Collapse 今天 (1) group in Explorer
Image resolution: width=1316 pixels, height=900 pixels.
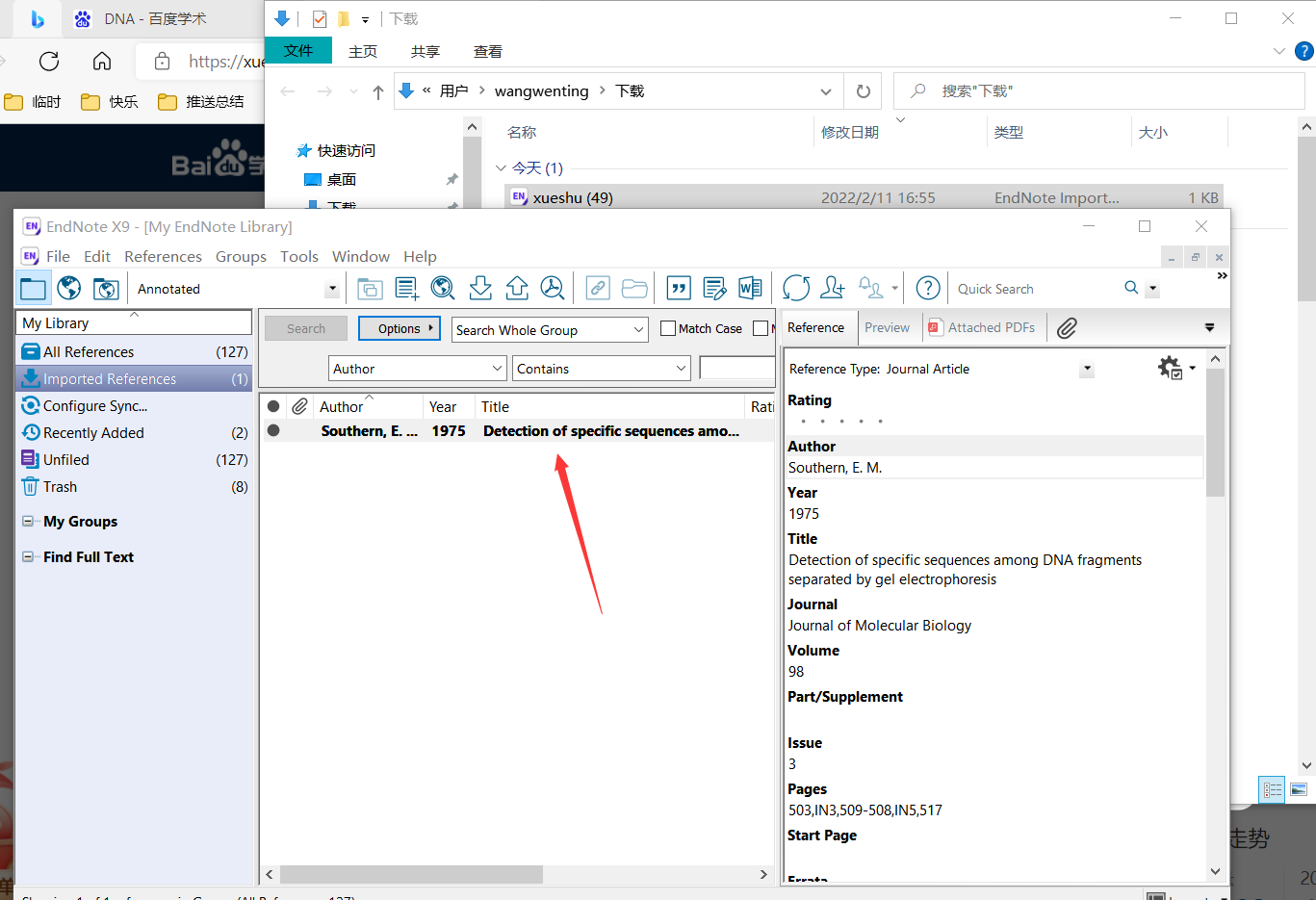tap(501, 167)
